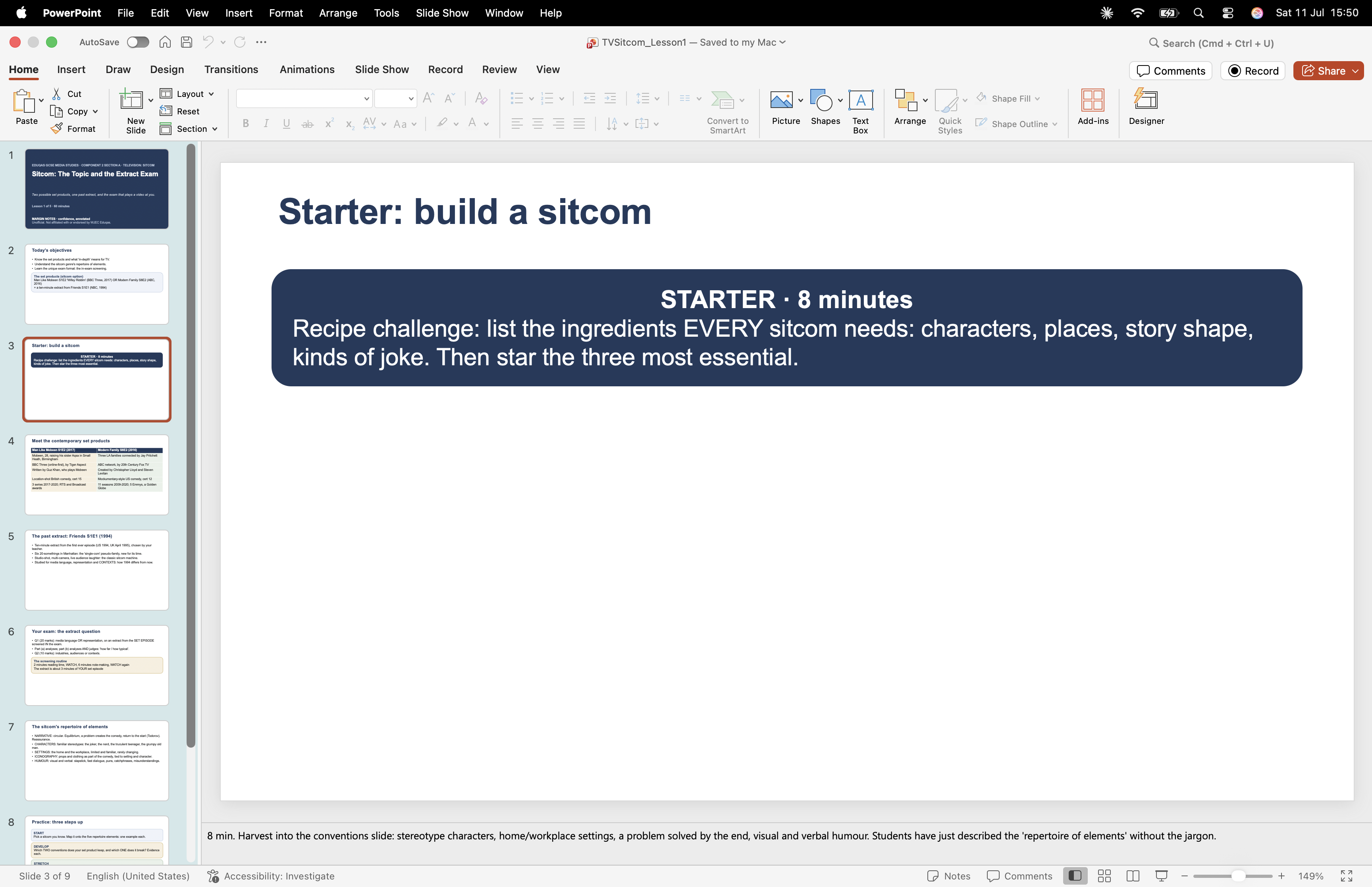Screen dimensions: 1372x887
Task: Insert a Text Box
Action: tap(860, 112)
